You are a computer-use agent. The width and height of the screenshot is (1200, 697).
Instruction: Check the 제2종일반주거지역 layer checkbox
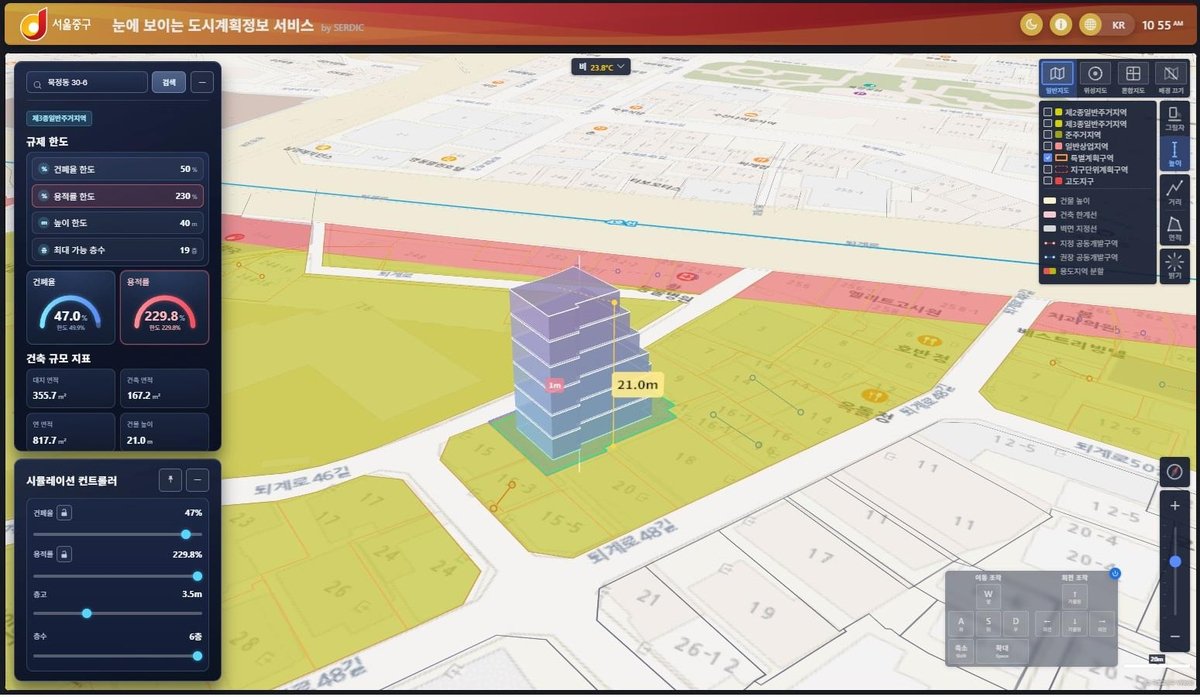[x=1047, y=111]
